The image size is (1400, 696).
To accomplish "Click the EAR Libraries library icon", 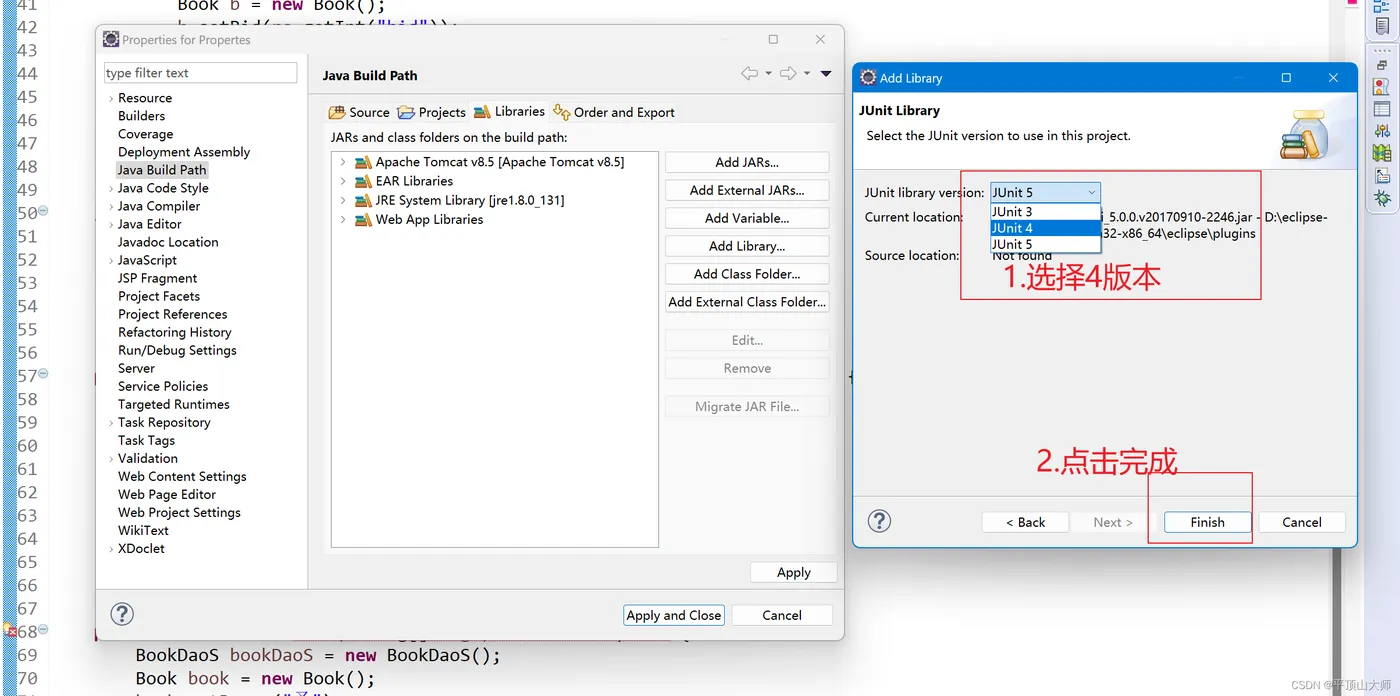I will [363, 181].
